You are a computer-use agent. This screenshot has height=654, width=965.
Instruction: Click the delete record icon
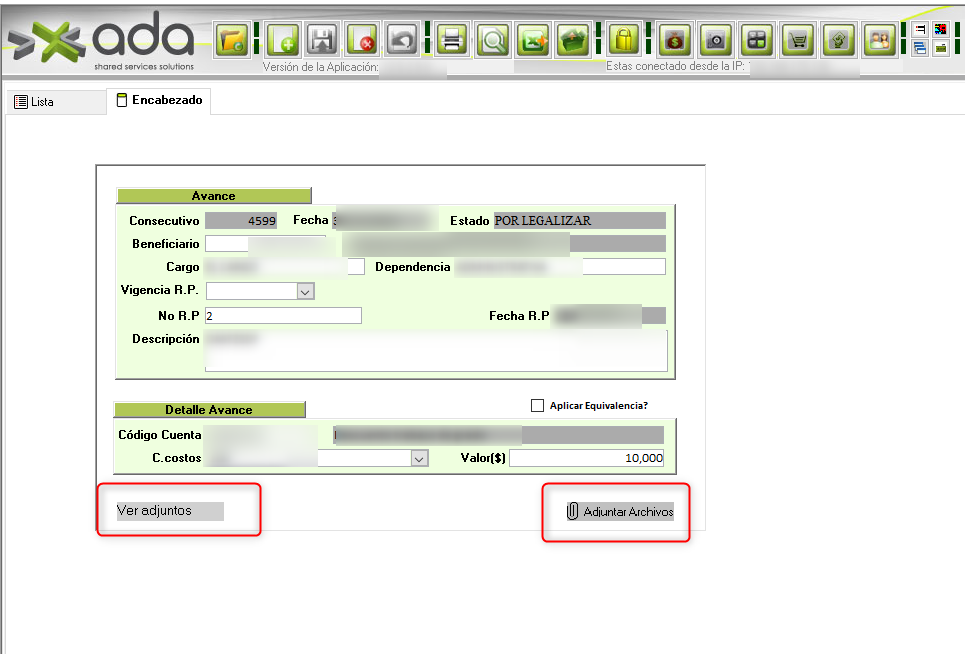tap(361, 40)
